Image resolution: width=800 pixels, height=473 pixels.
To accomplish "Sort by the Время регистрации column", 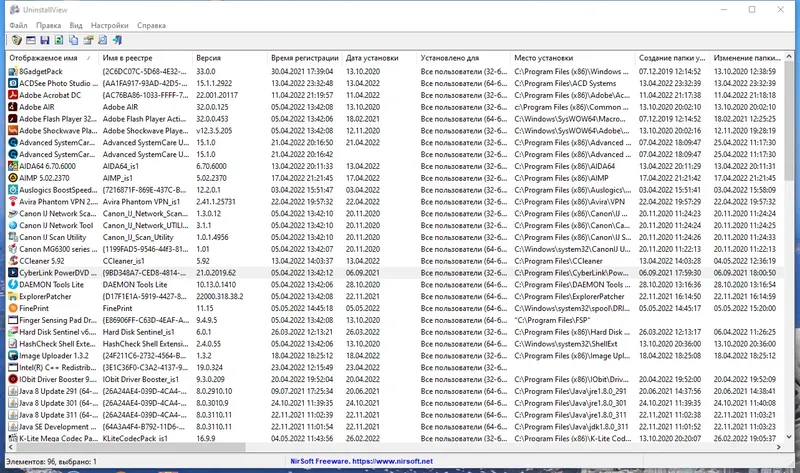I will point(305,58).
